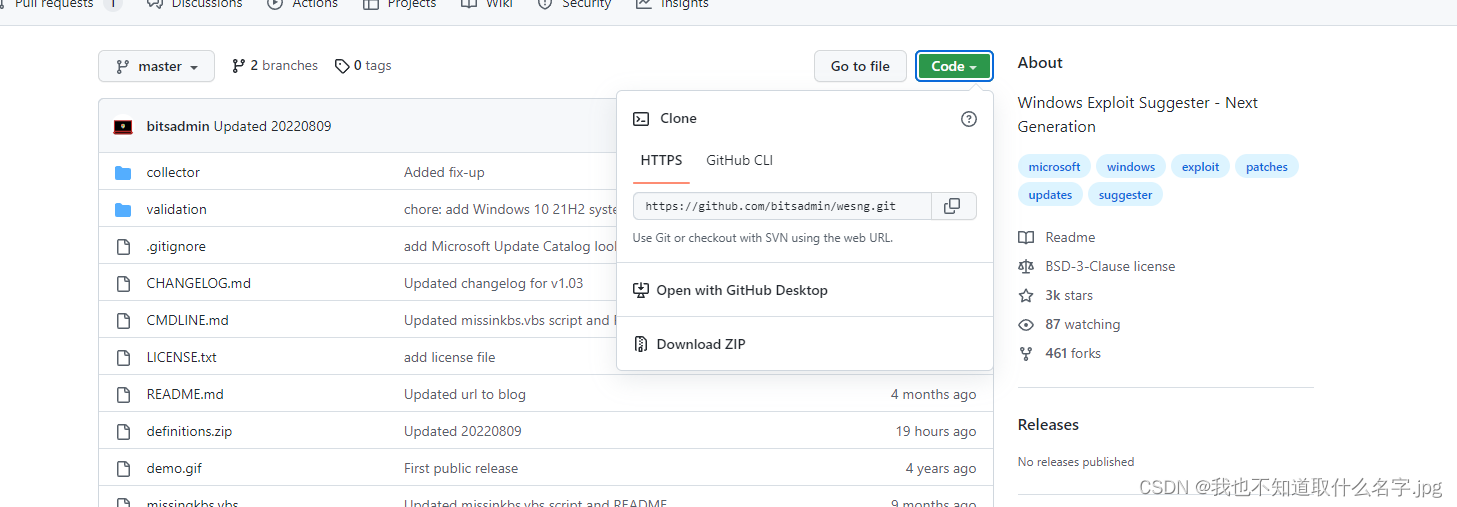Open 'Added fix-up' commit message
The image size is (1457, 507).
444,172
